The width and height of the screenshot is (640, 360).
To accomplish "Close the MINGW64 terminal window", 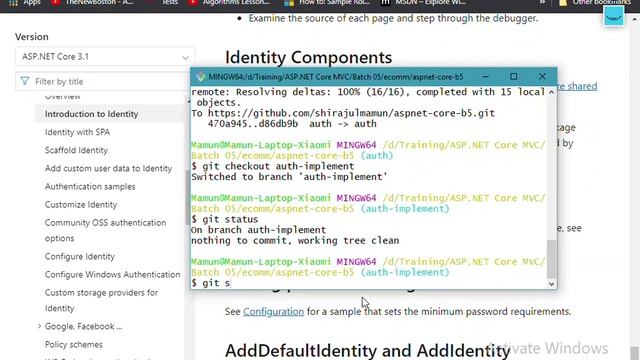I will [542, 77].
